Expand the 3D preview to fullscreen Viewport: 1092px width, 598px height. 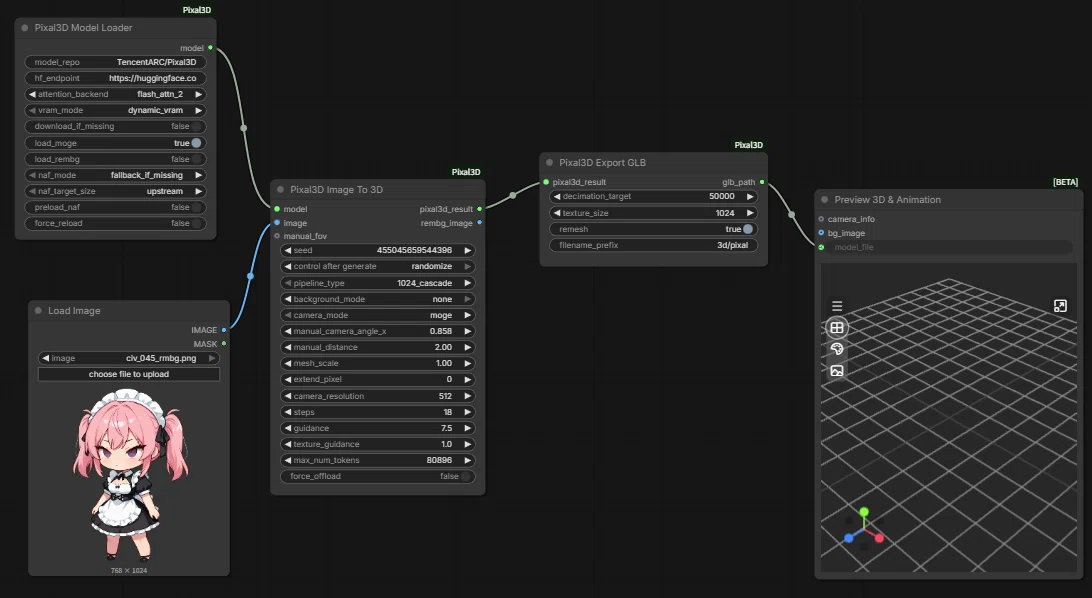click(1060, 306)
